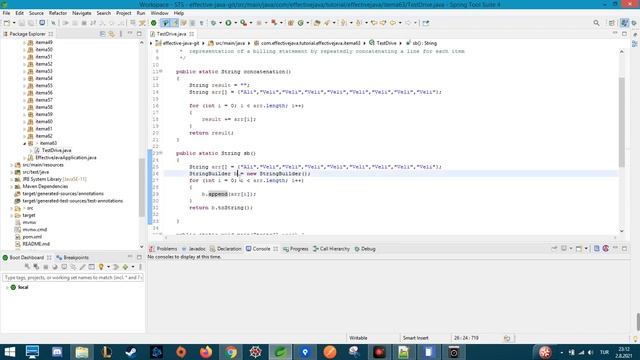Viewport: 640px width, 360px height.
Task: Switch to the Call Hierarchy tab
Action: [x=331, y=249]
